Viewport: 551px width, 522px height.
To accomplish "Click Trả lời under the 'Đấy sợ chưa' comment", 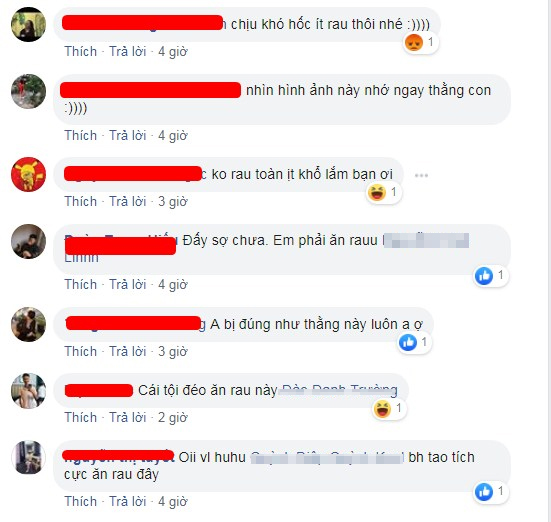I will 128,285.
